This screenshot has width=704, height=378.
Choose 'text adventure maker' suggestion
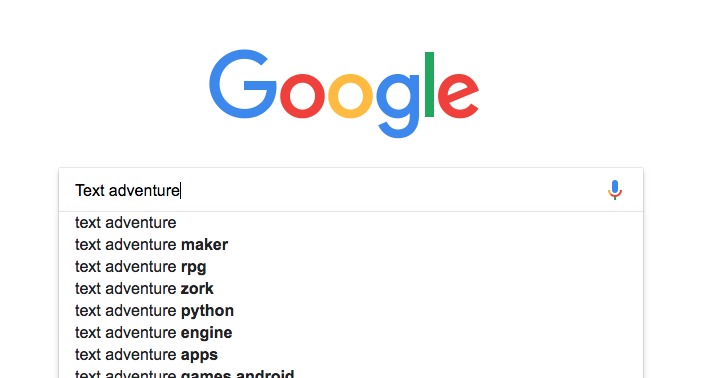click(x=351, y=245)
